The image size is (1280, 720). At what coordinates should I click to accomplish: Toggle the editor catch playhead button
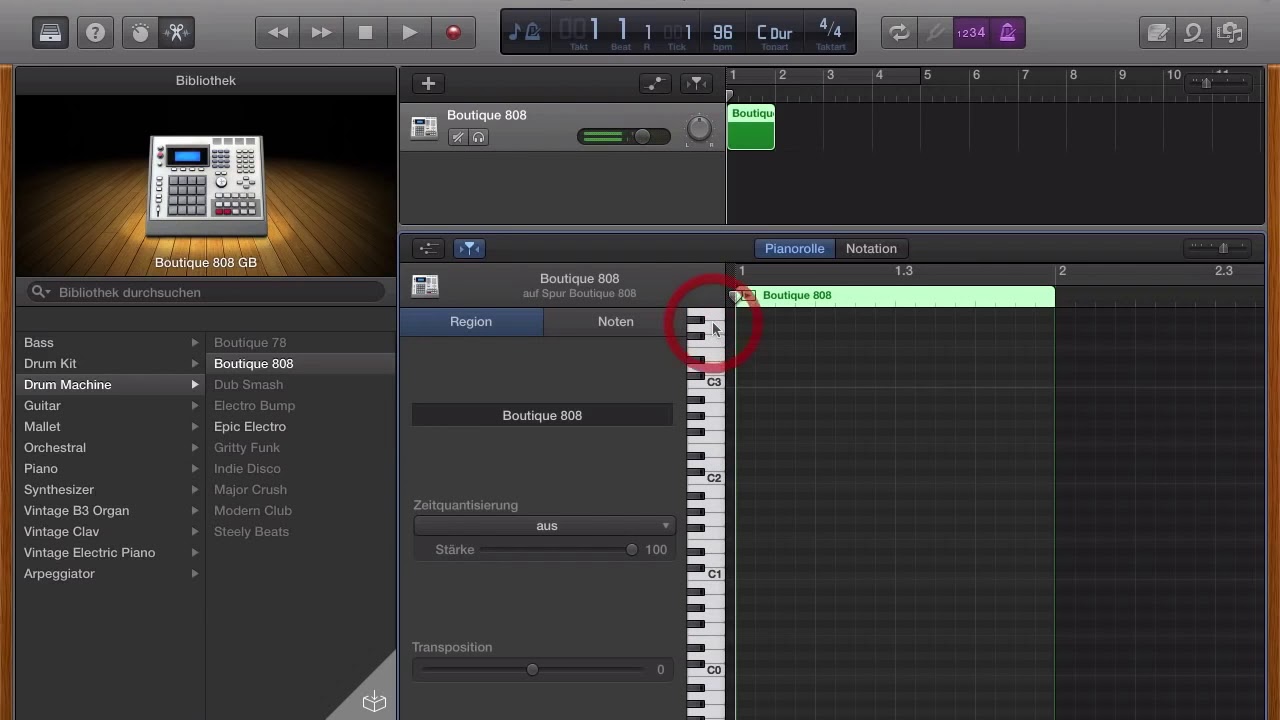[x=469, y=248]
